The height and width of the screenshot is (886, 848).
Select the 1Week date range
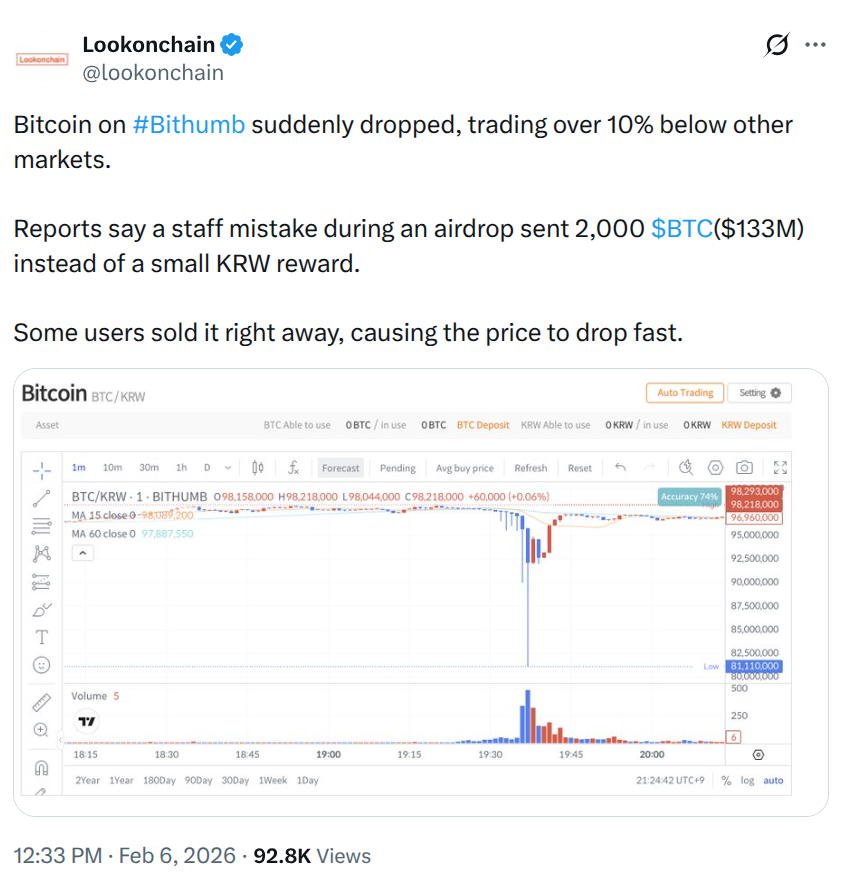(x=272, y=780)
